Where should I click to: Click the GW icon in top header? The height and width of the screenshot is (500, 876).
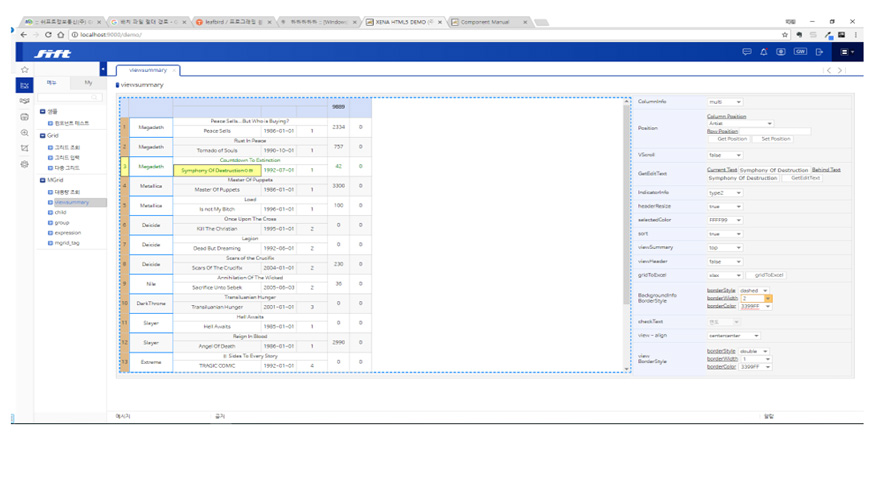[800, 52]
